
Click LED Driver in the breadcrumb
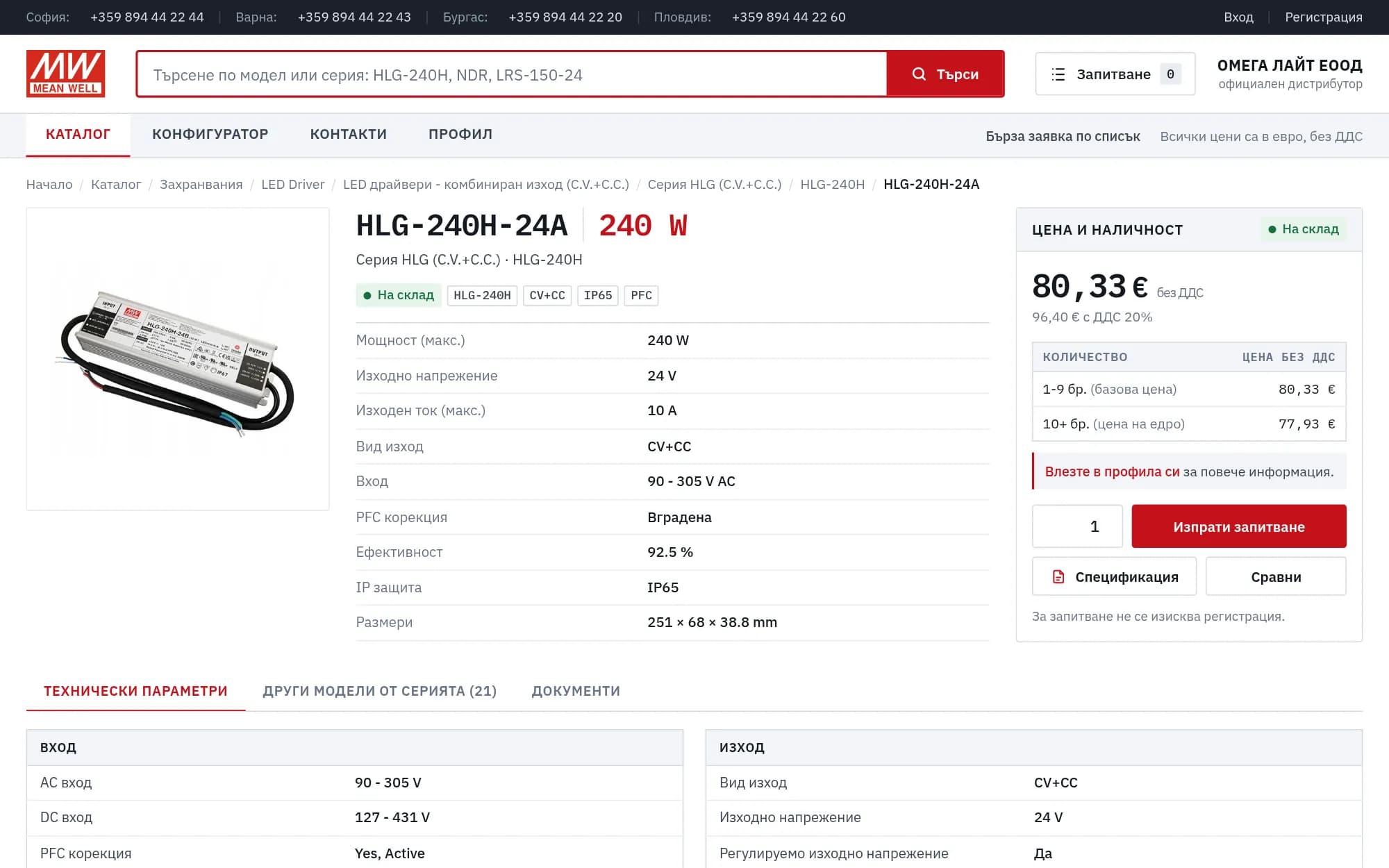(292, 185)
